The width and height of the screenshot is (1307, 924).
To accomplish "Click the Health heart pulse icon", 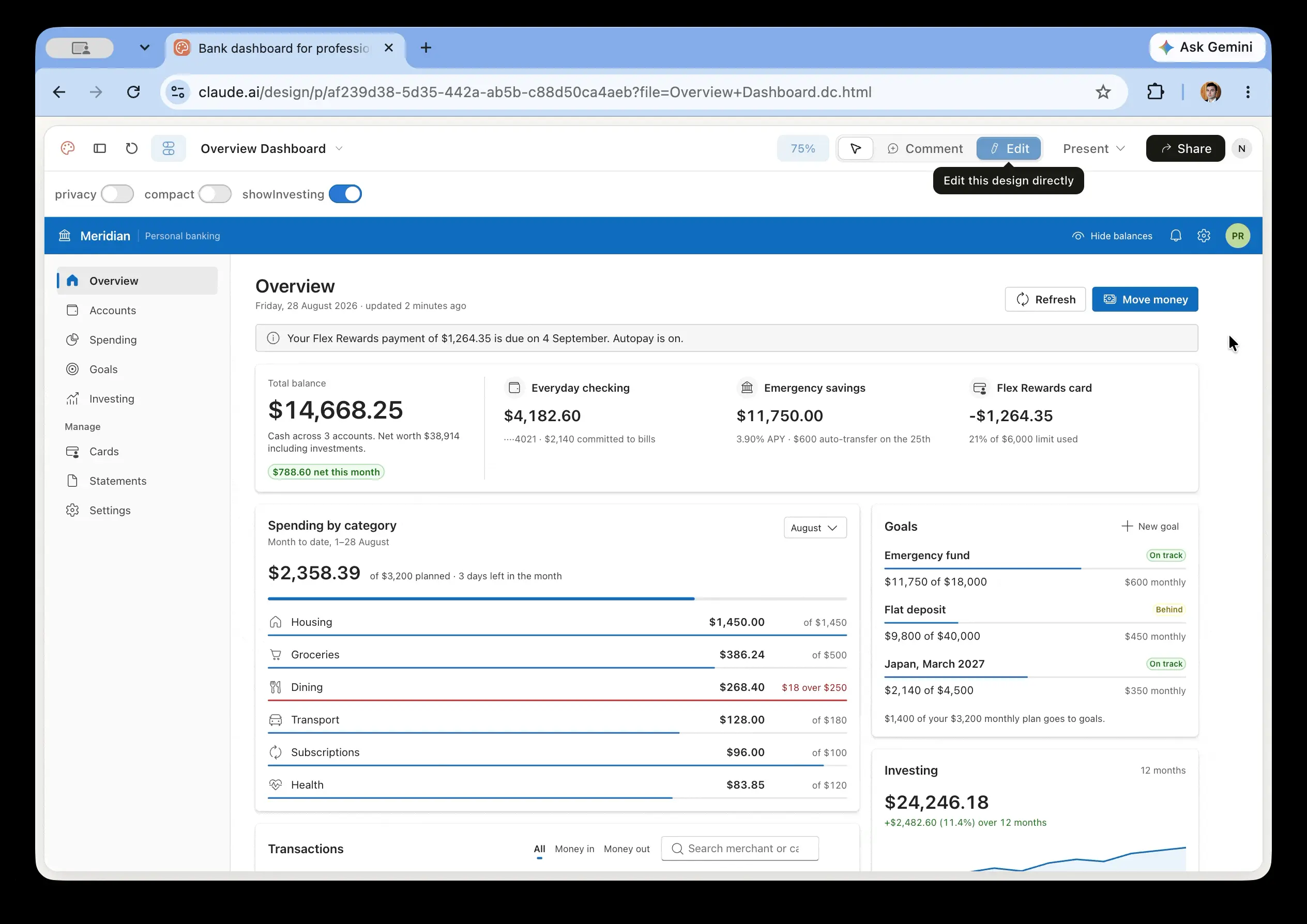I will click(x=276, y=784).
